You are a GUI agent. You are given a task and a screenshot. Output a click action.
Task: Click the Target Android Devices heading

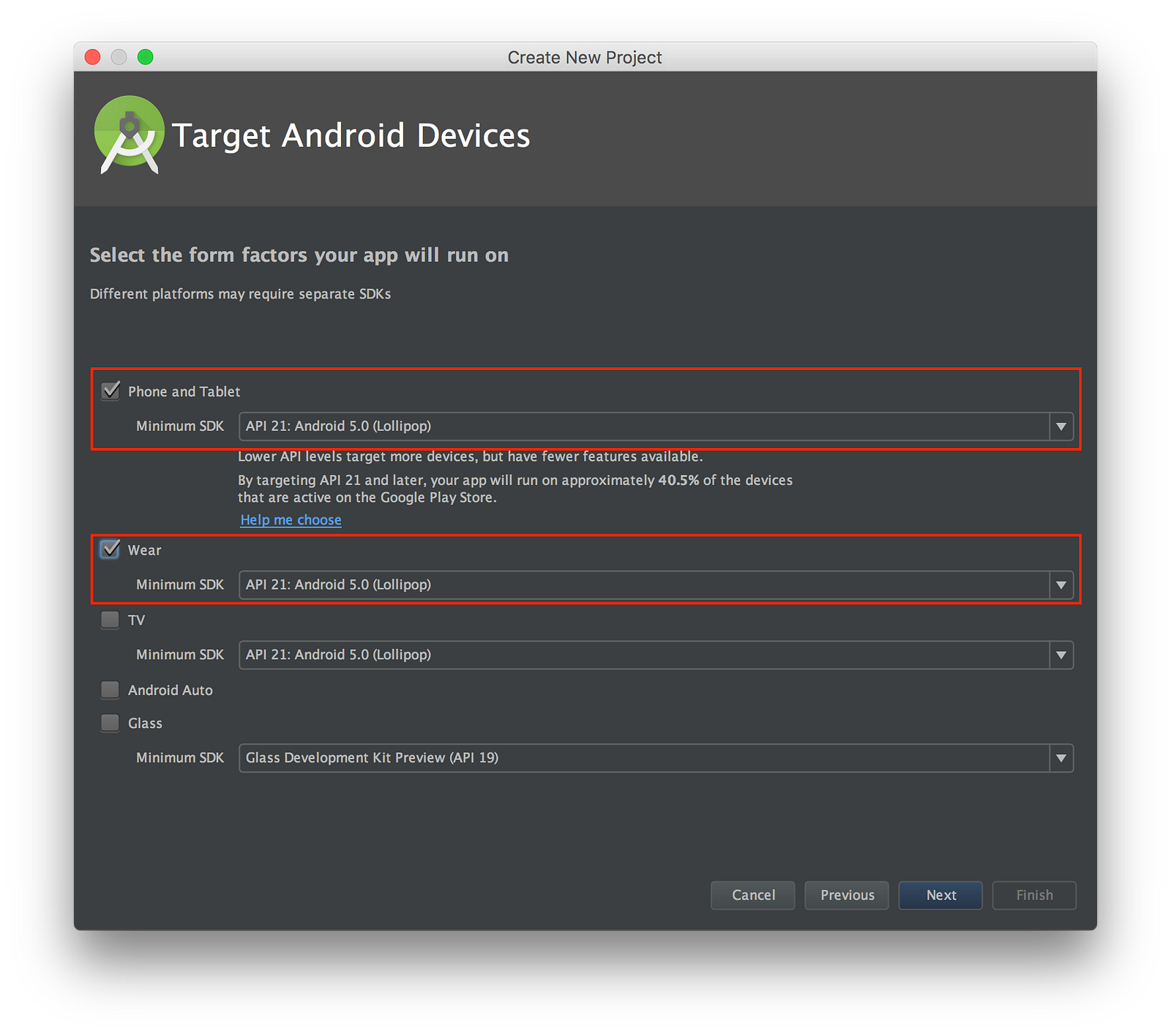coord(351,135)
